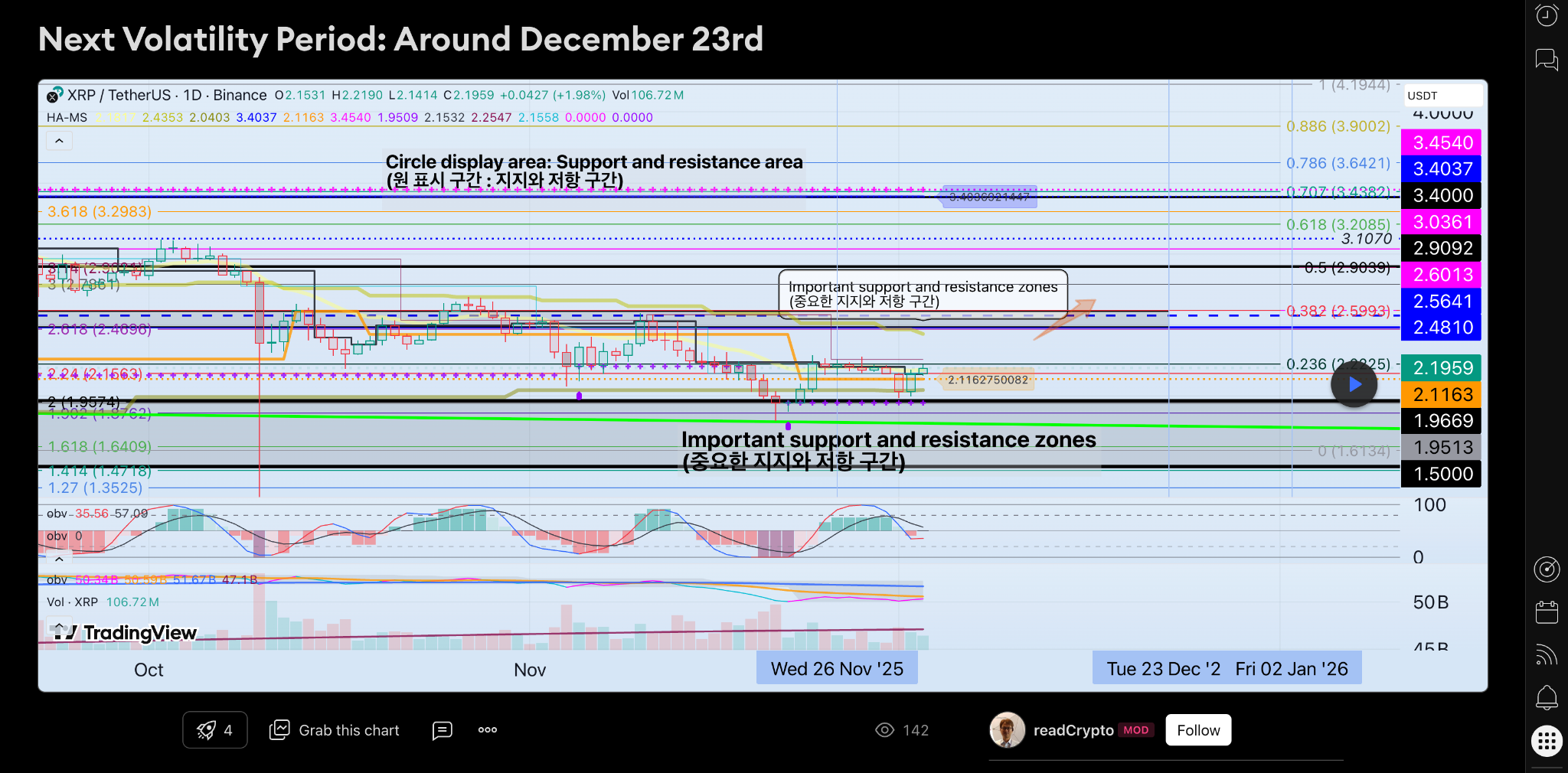Open the chat panel icon
Viewport: 1568px width, 773px height.
point(1547,59)
